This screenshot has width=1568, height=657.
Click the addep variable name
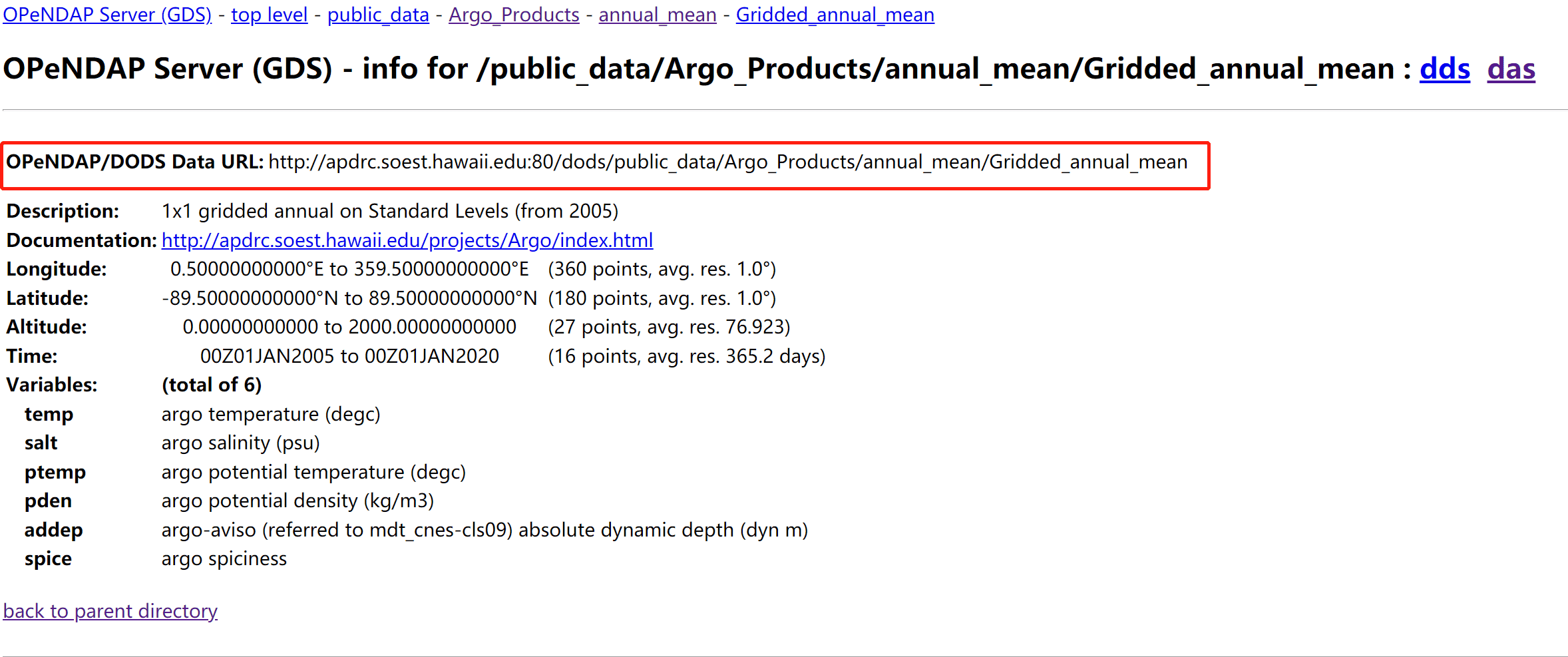tap(54, 530)
